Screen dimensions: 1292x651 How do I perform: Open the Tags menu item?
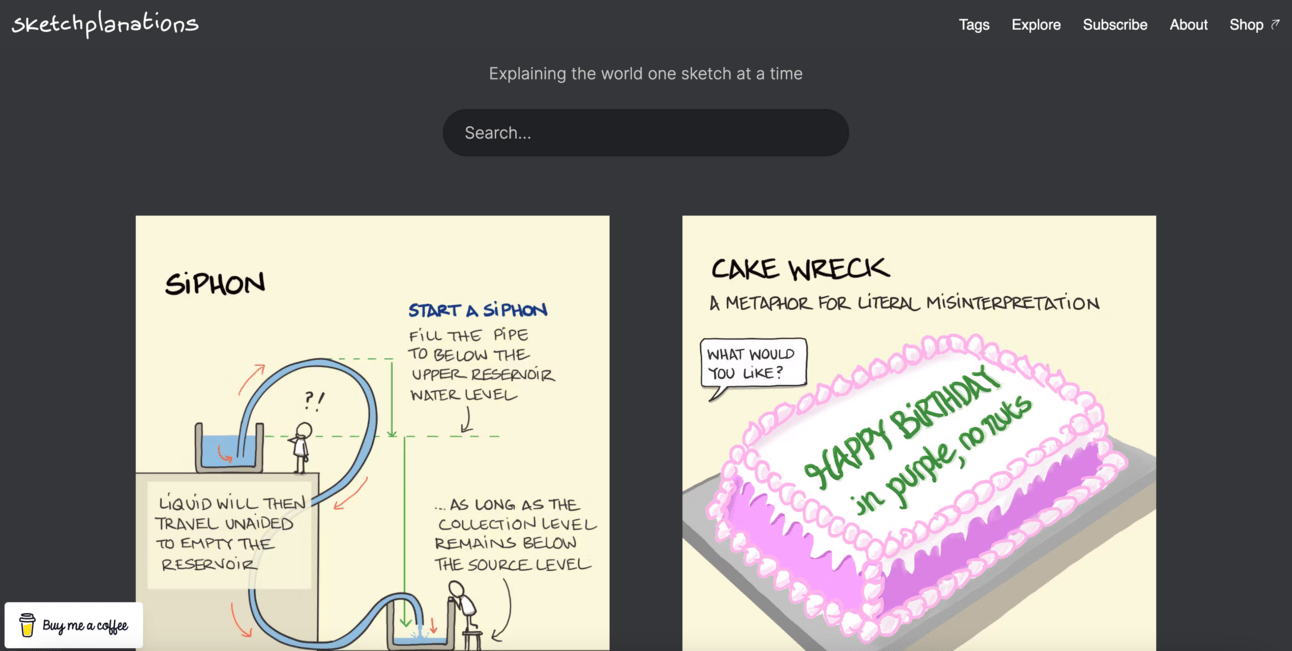click(x=974, y=25)
